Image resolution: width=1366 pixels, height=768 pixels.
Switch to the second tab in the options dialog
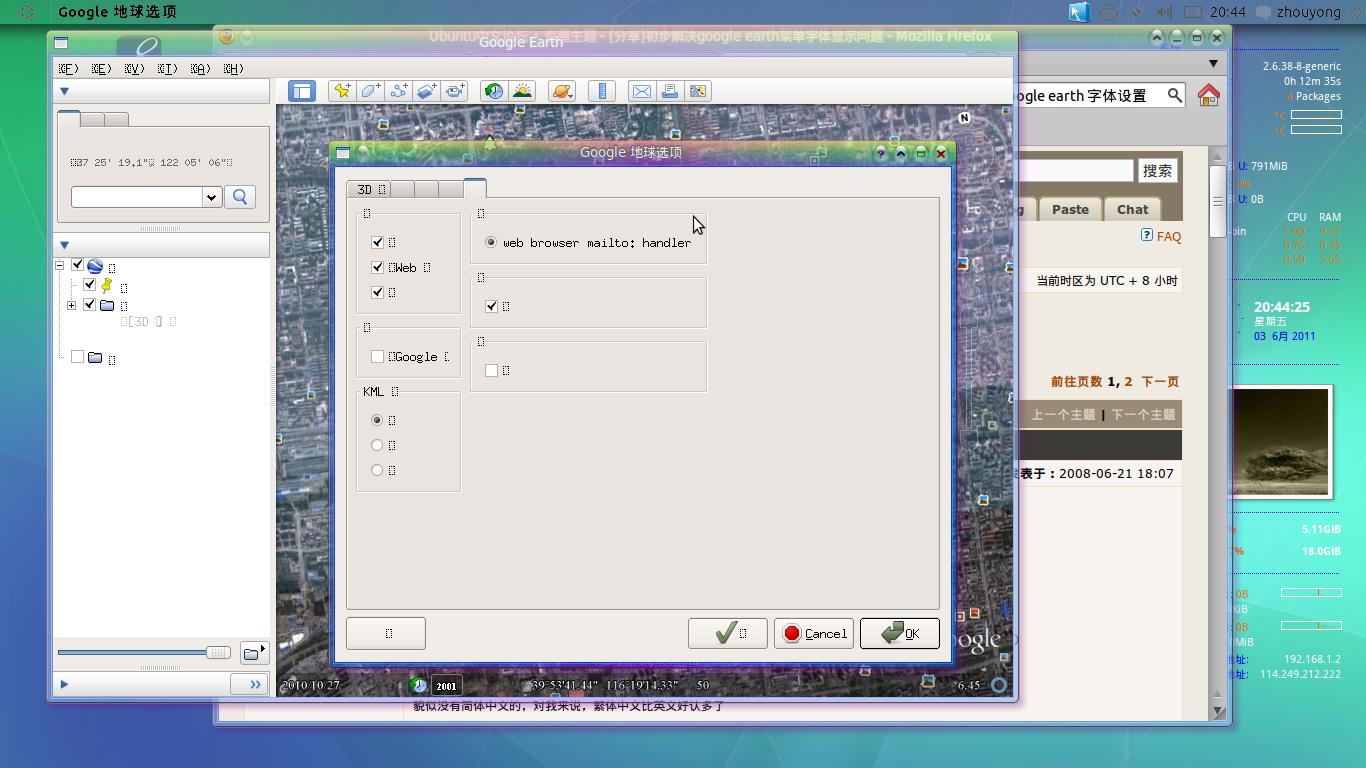click(x=402, y=189)
